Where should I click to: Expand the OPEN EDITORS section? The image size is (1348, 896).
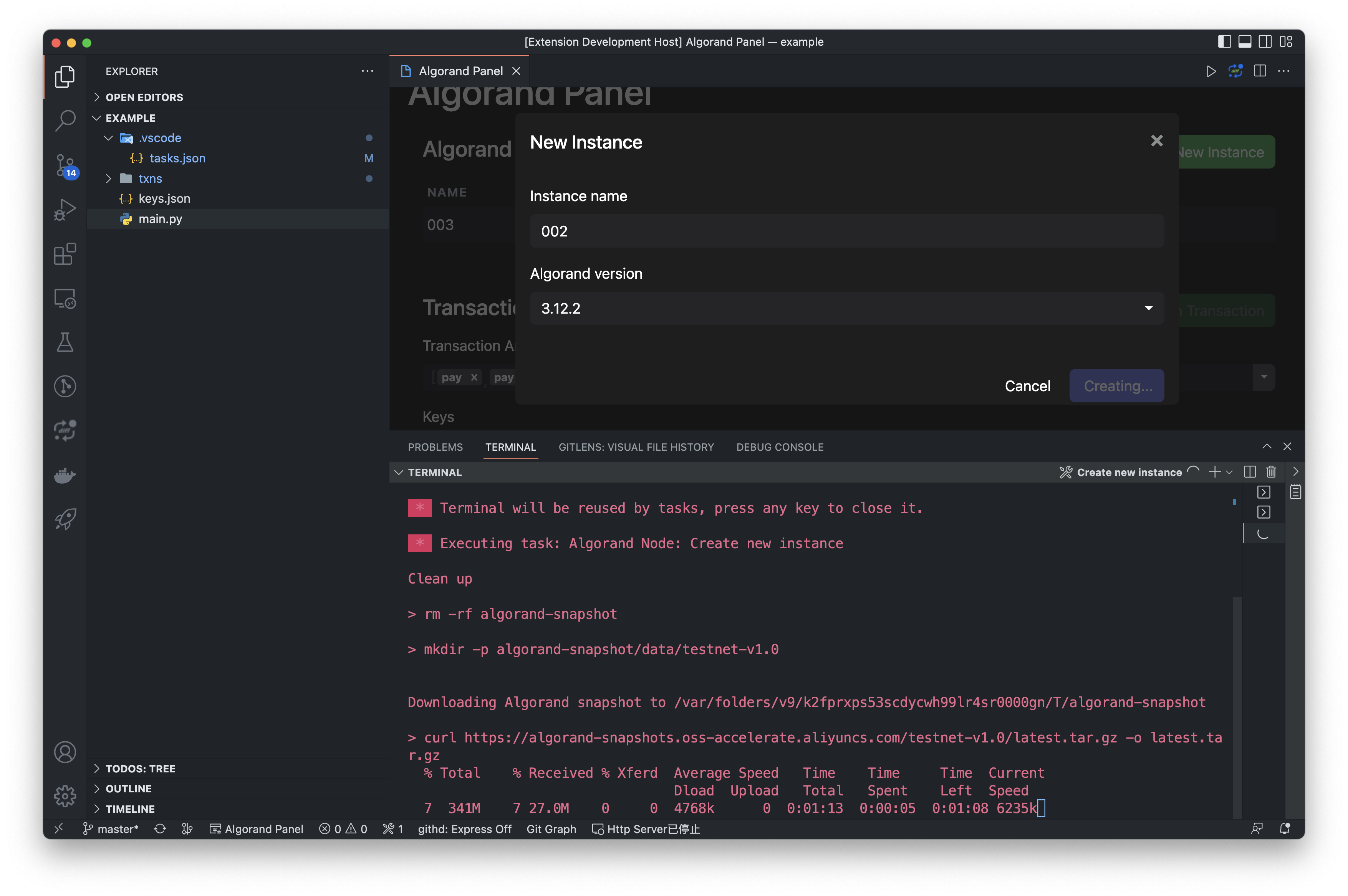pyautogui.click(x=144, y=97)
